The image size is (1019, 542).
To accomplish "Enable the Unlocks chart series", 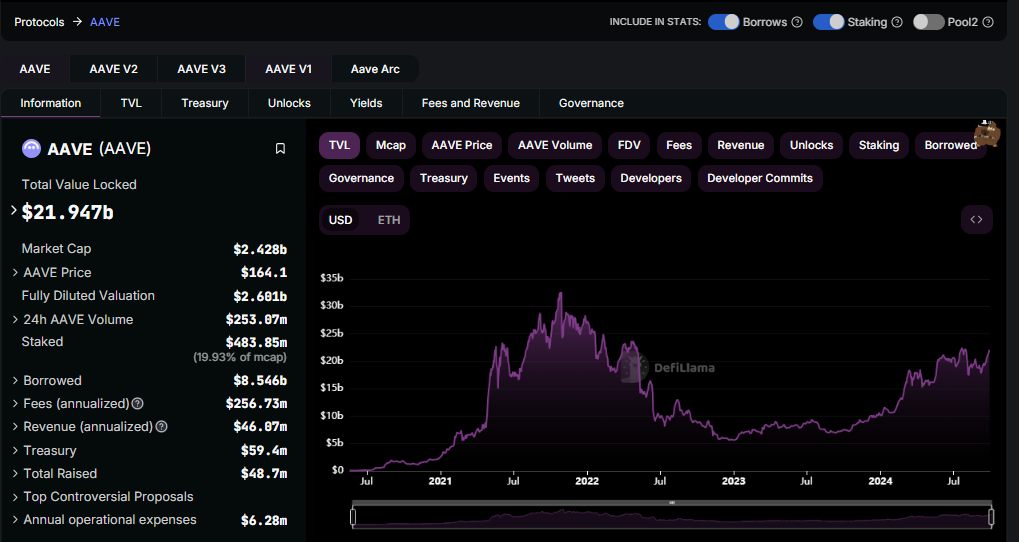I will pos(812,146).
